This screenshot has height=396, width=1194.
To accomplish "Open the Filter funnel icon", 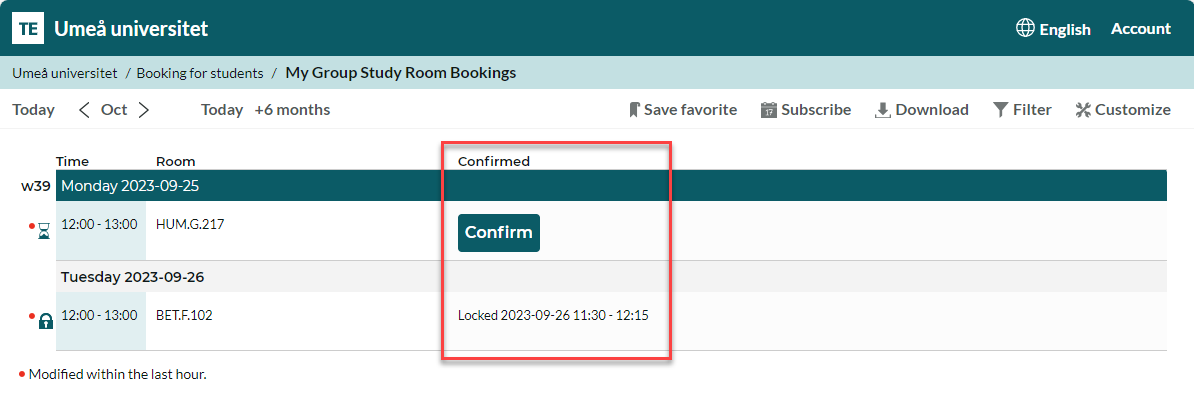I will [1001, 110].
